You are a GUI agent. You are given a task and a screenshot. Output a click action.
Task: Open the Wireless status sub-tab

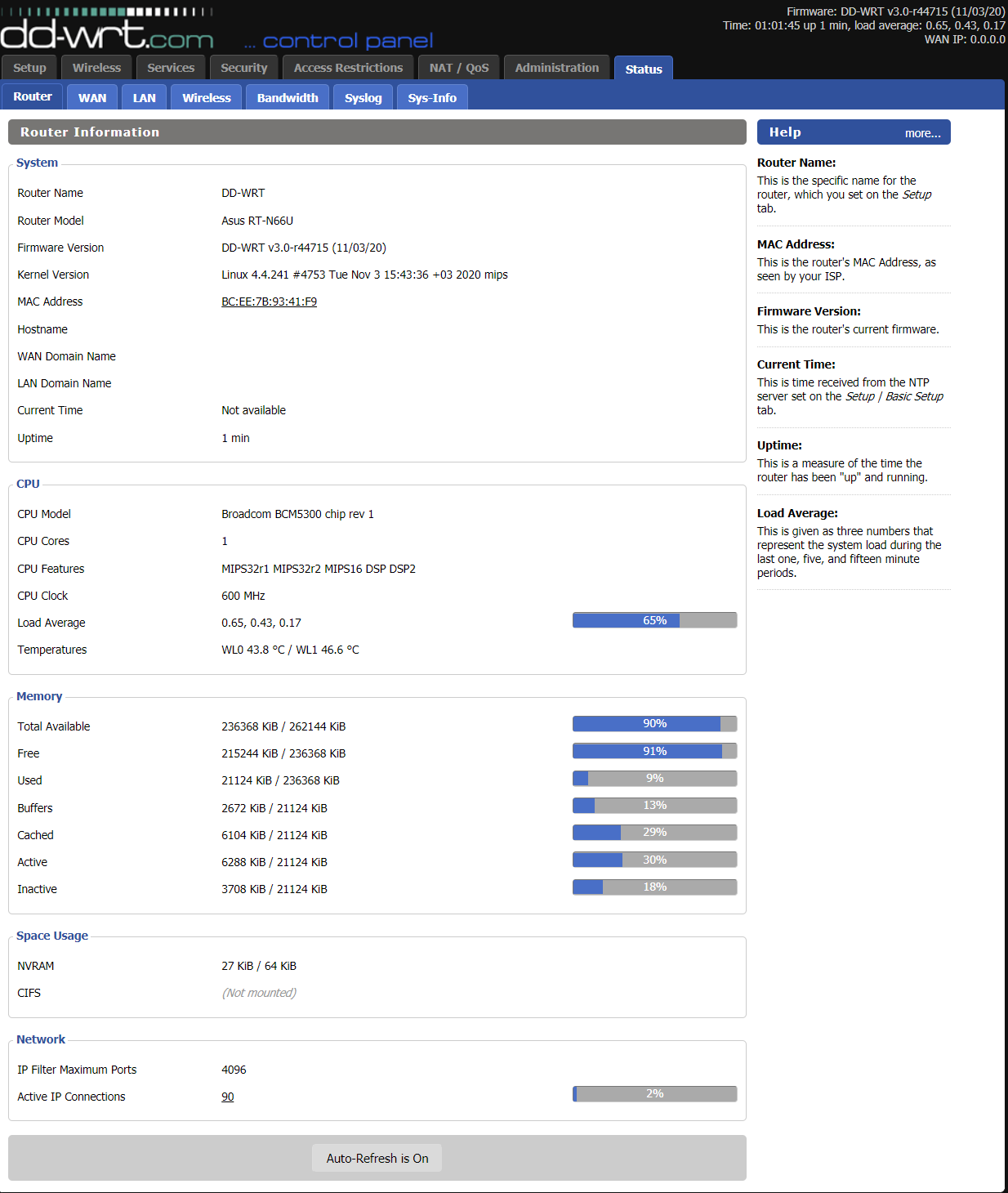pos(207,97)
